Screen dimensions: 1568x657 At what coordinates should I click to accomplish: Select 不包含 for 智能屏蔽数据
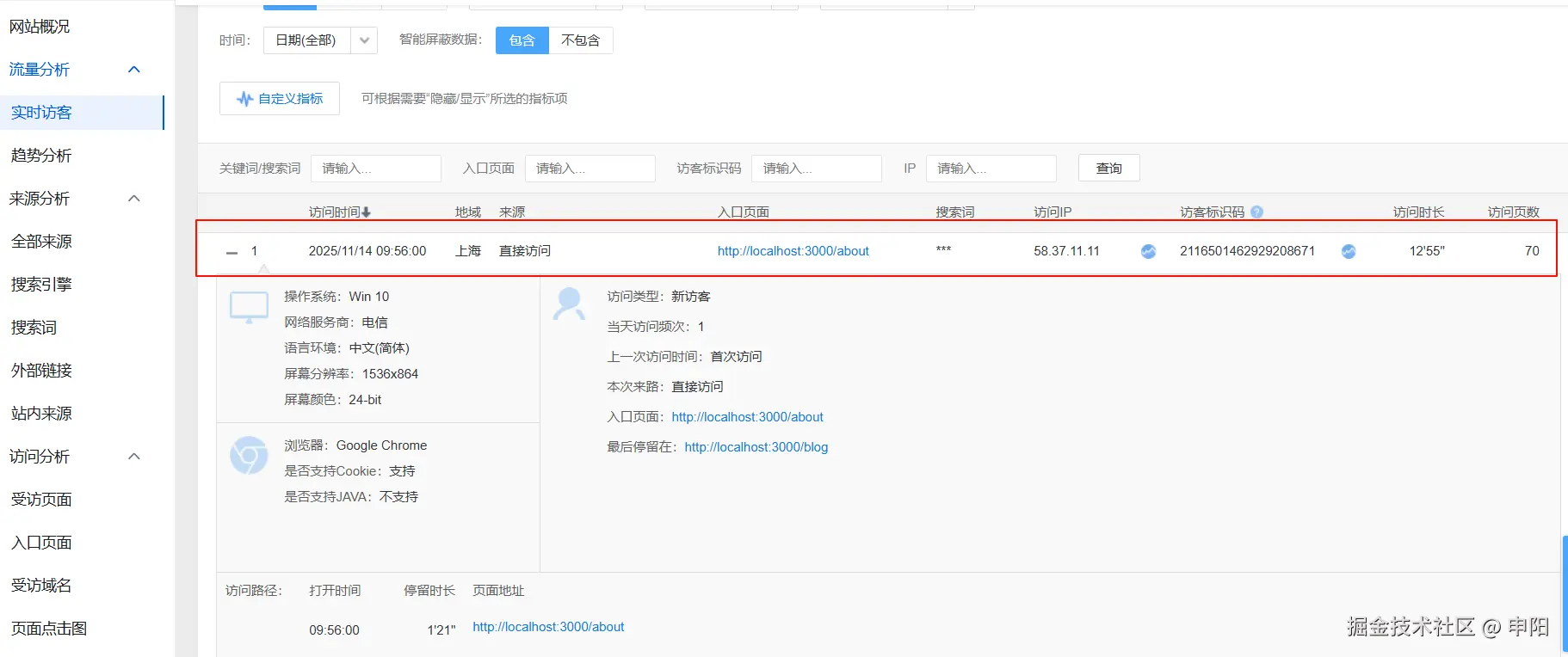[581, 40]
